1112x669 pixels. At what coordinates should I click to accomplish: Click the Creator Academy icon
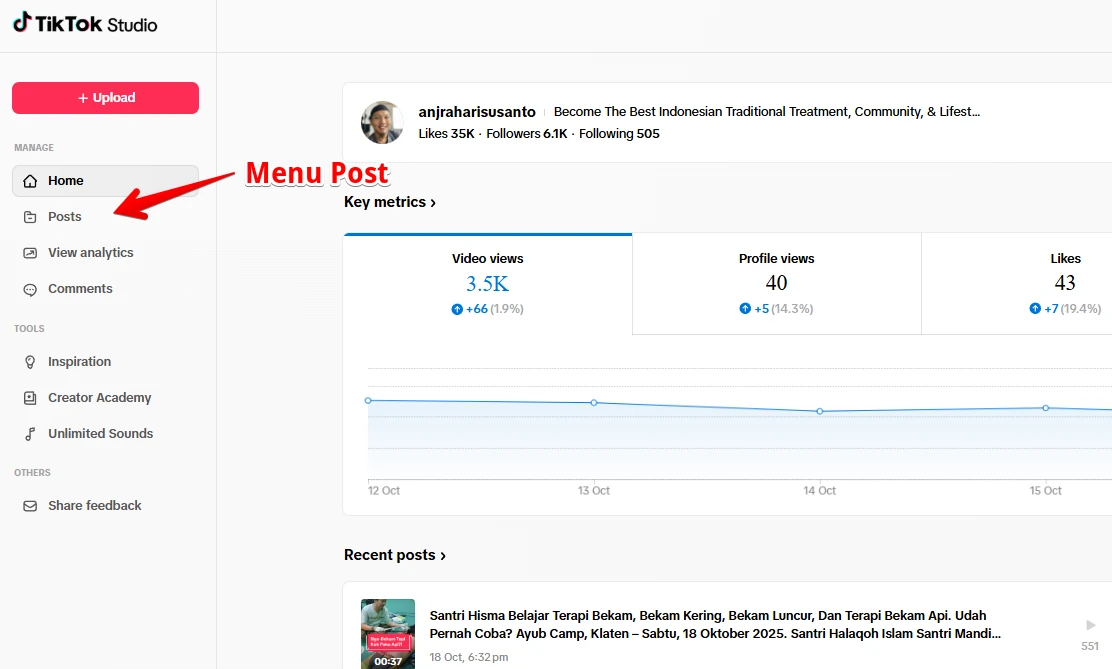click(30, 398)
